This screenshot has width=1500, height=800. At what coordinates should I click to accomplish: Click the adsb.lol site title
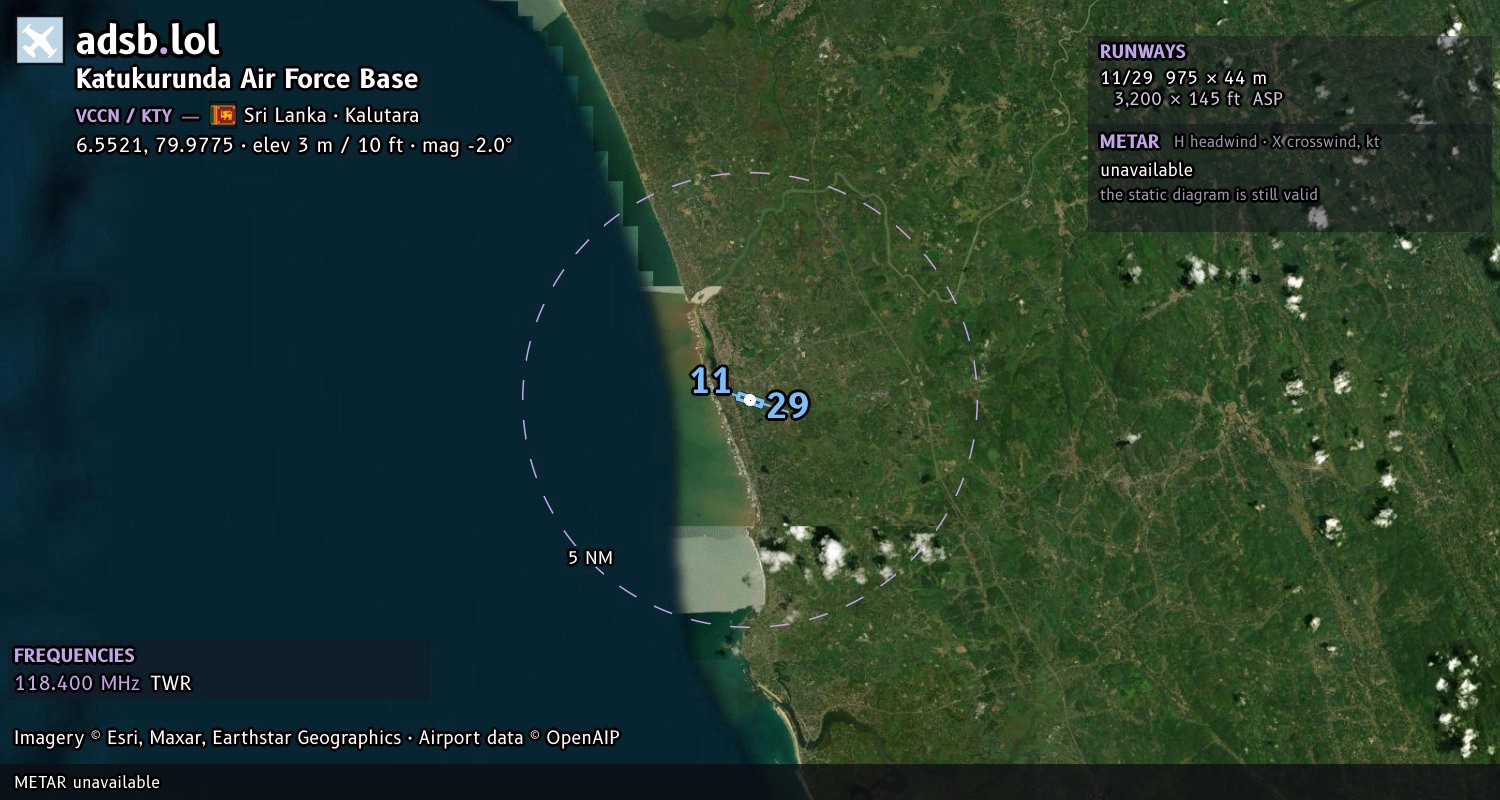pyautogui.click(x=148, y=41)
